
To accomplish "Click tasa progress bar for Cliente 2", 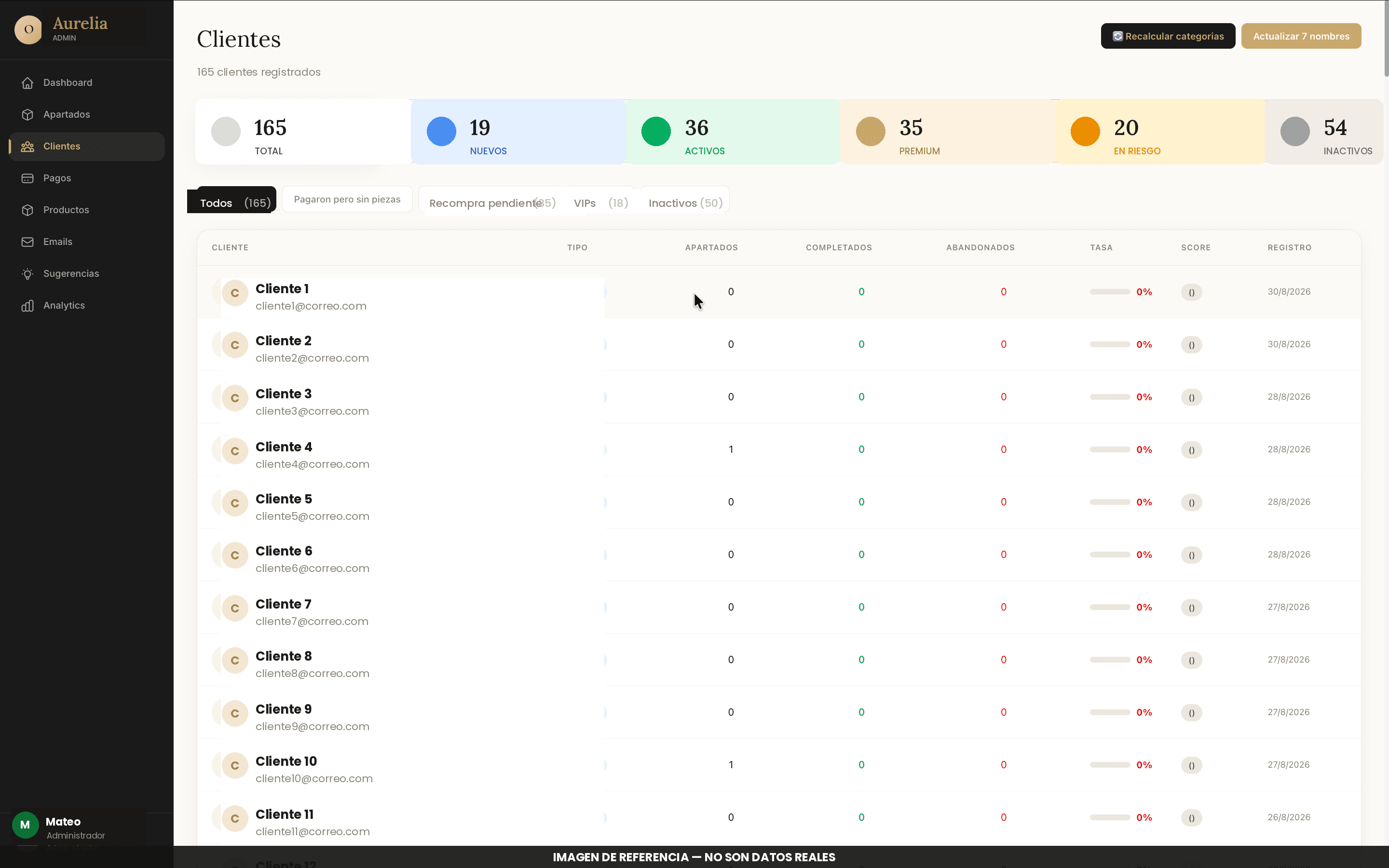I will point(1109,344).
